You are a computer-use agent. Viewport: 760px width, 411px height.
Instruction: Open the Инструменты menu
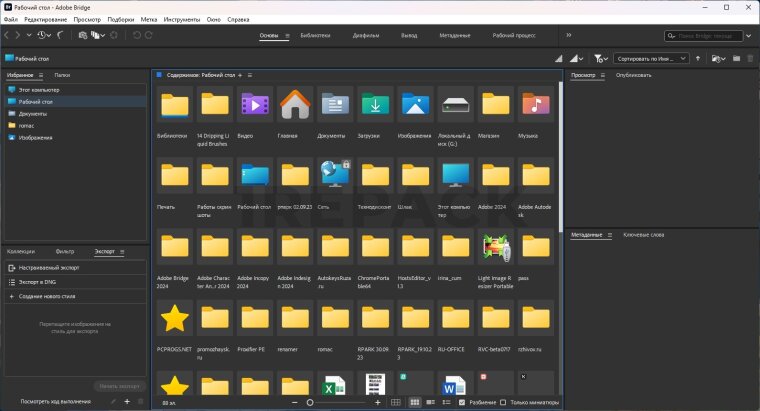[182, 19]
